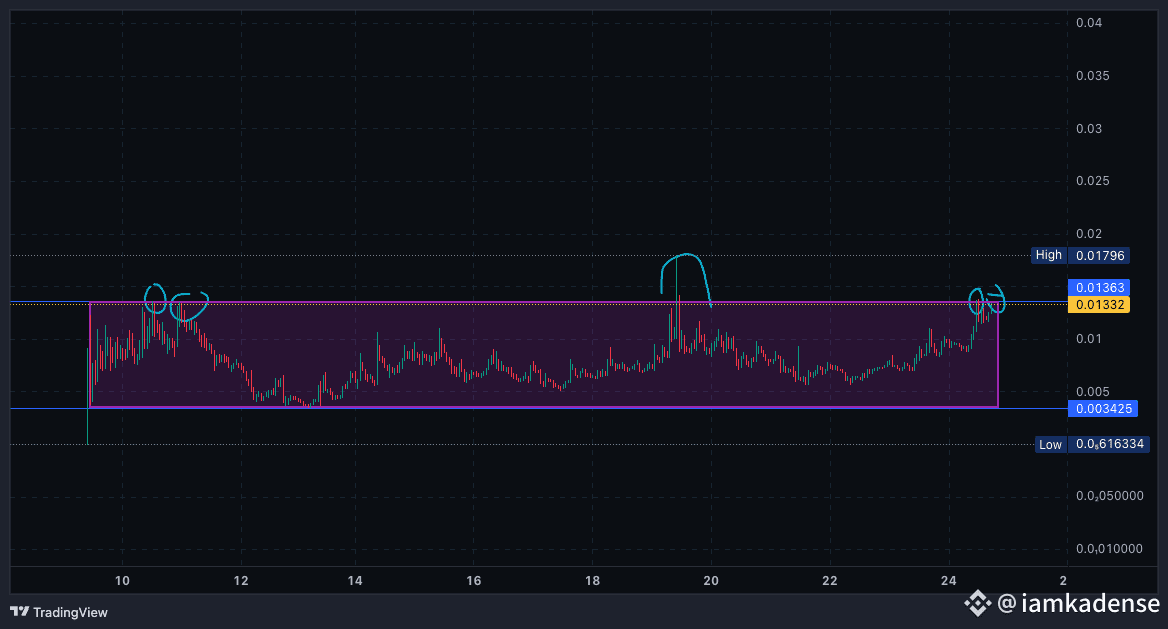The height and width of the screenshot is (629, 1168).
Task: Click the 0.04 price axis label
Action: [x=1088, y=23]
